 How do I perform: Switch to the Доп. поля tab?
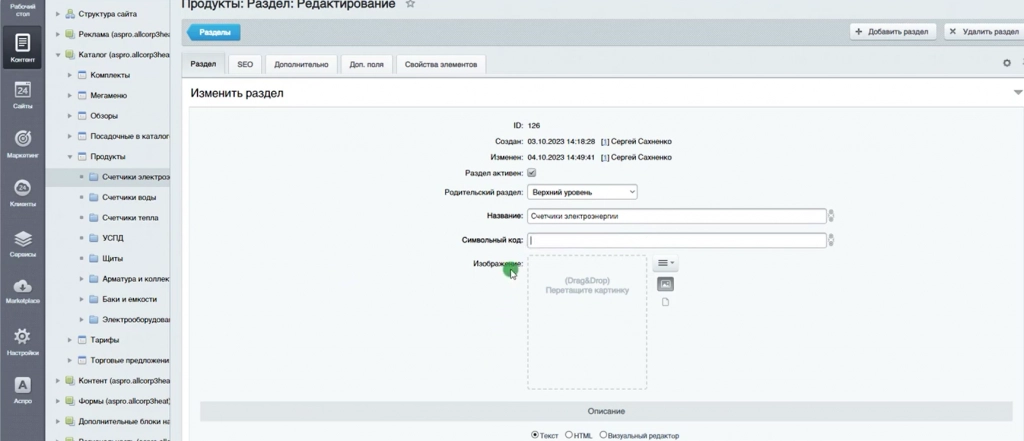tap(366, 64)
